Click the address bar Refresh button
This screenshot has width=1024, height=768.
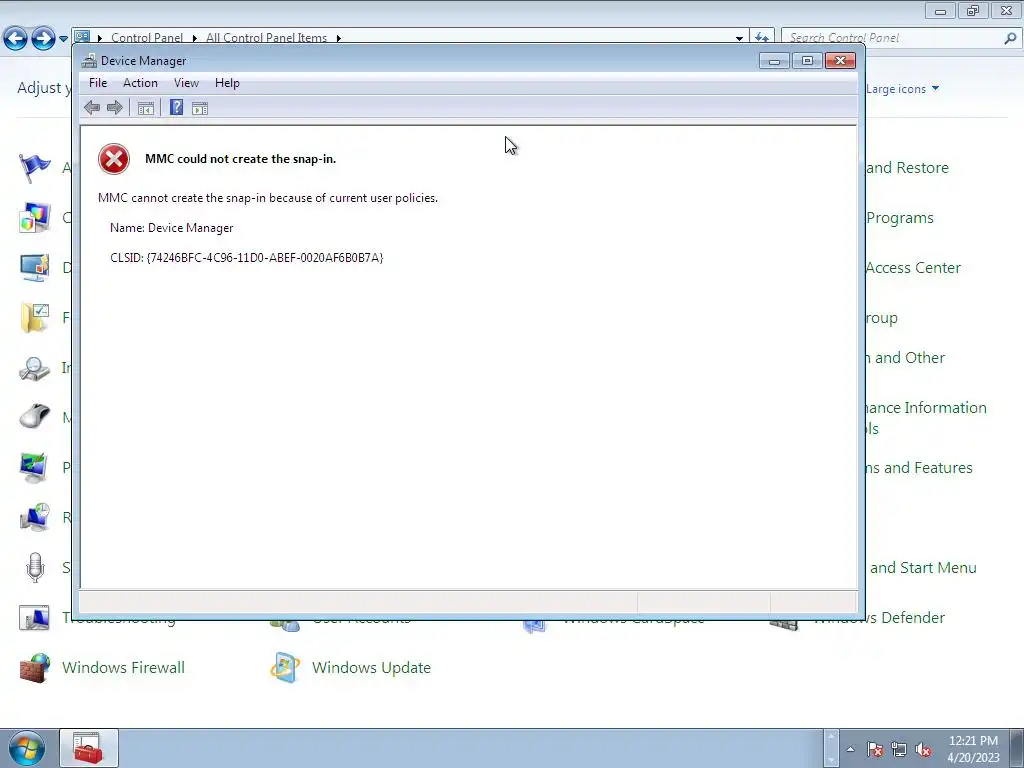click(x=761, y=38)
